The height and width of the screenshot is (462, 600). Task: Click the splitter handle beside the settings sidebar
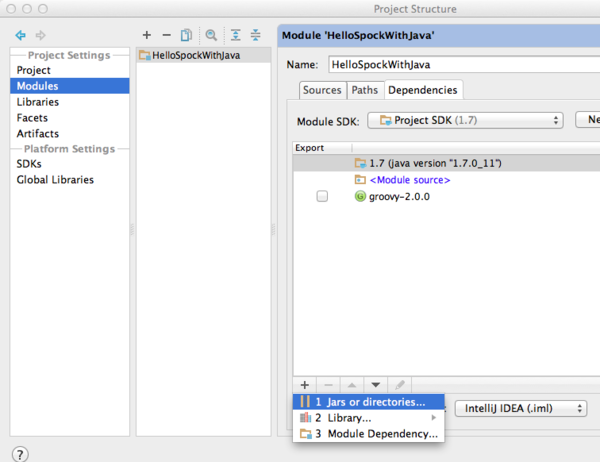(132, 229)
